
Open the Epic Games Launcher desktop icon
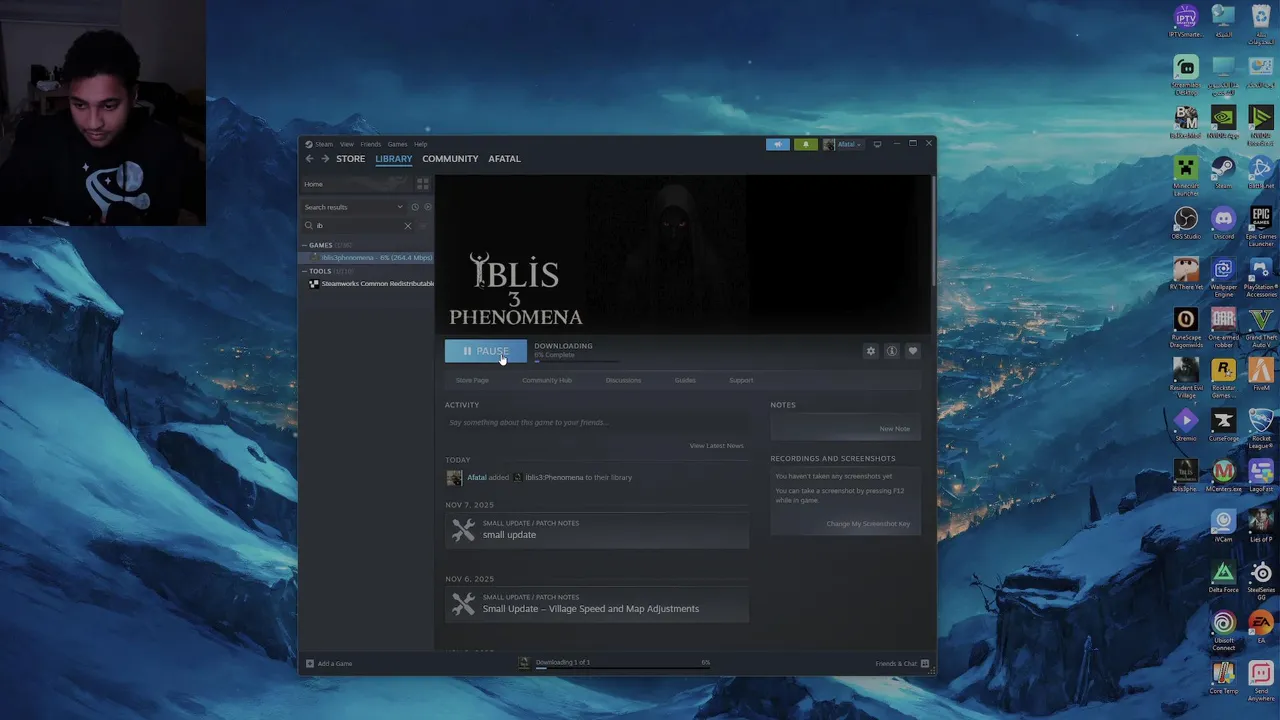tap(1261, 226)
